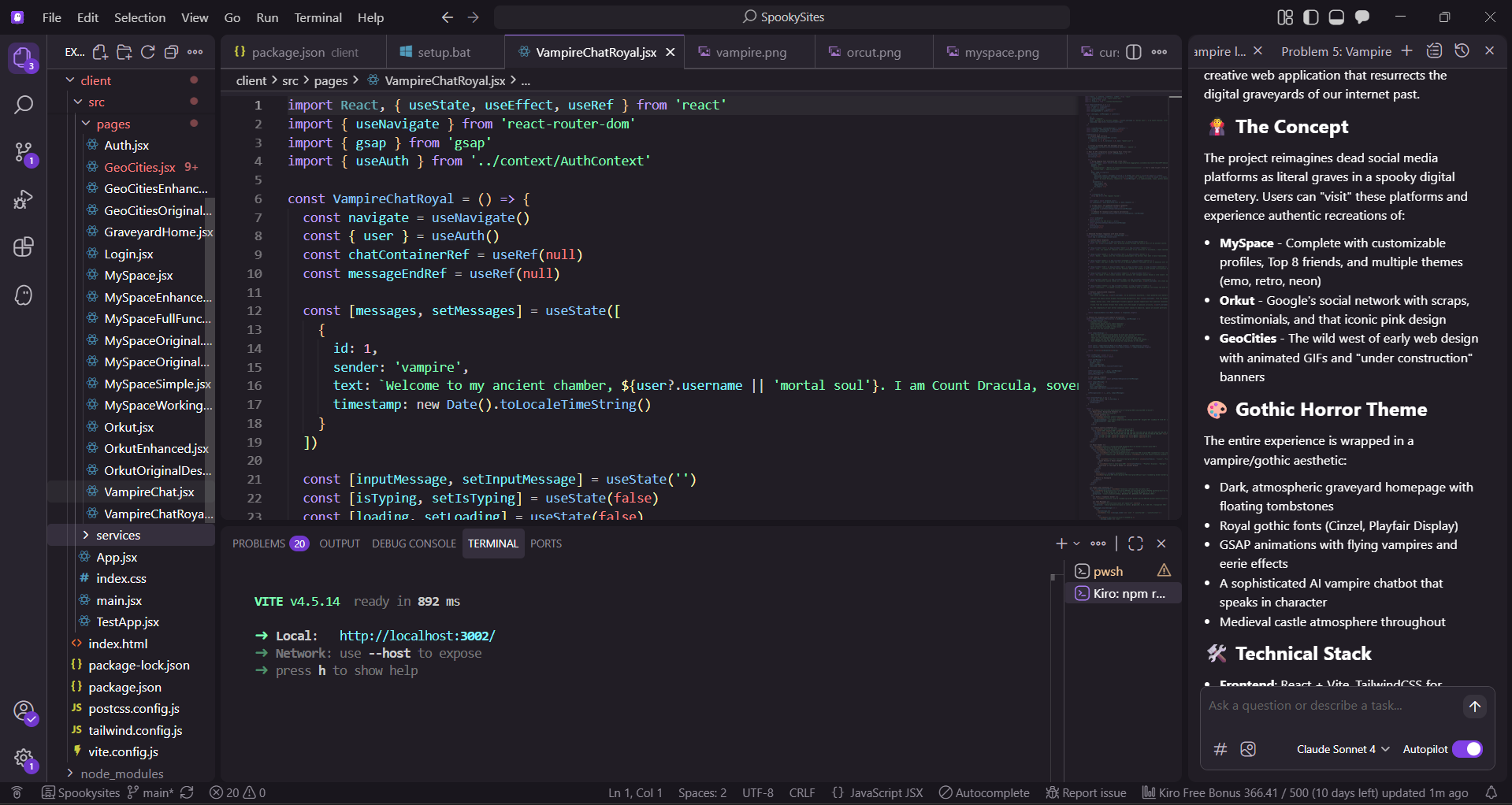Refresh the explorer file tree
1512x805 pixels.
147,52
